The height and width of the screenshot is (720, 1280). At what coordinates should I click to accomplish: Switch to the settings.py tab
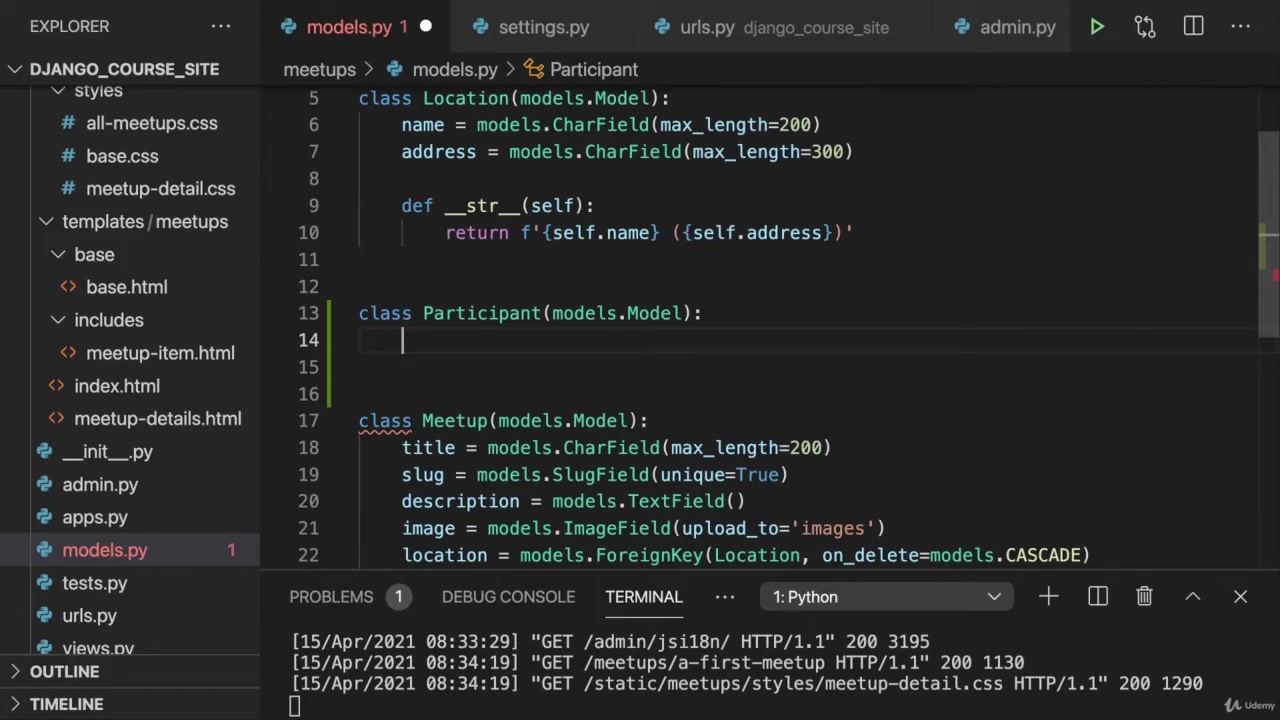543,27
